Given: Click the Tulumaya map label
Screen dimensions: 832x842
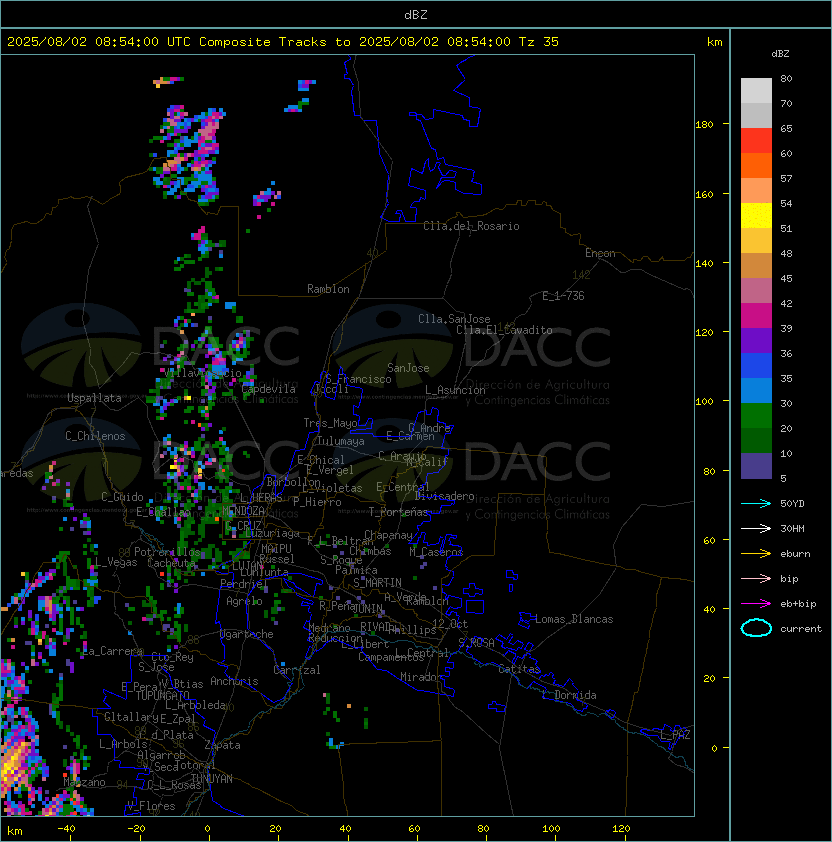Looking at the screenshot, I should [341, 441].
